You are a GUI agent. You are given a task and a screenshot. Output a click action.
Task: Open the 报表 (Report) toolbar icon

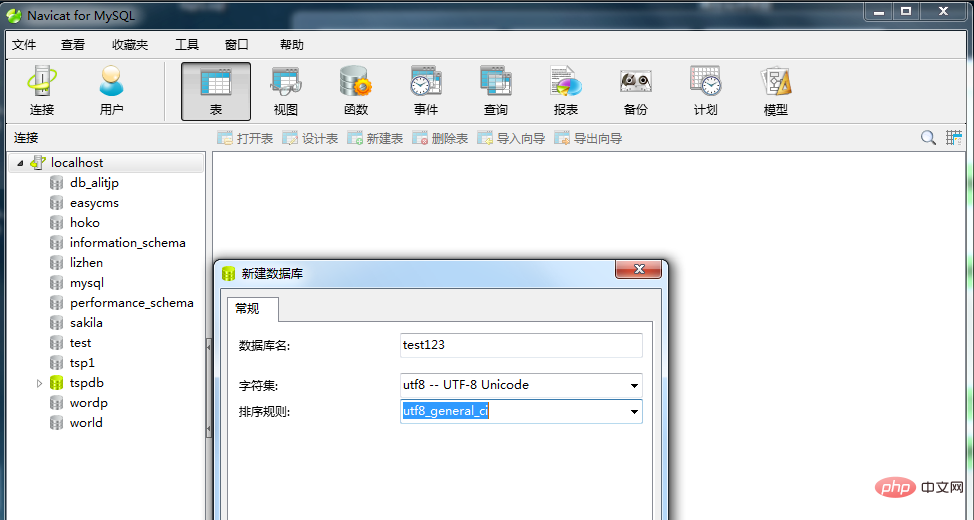tap(566, 91)
